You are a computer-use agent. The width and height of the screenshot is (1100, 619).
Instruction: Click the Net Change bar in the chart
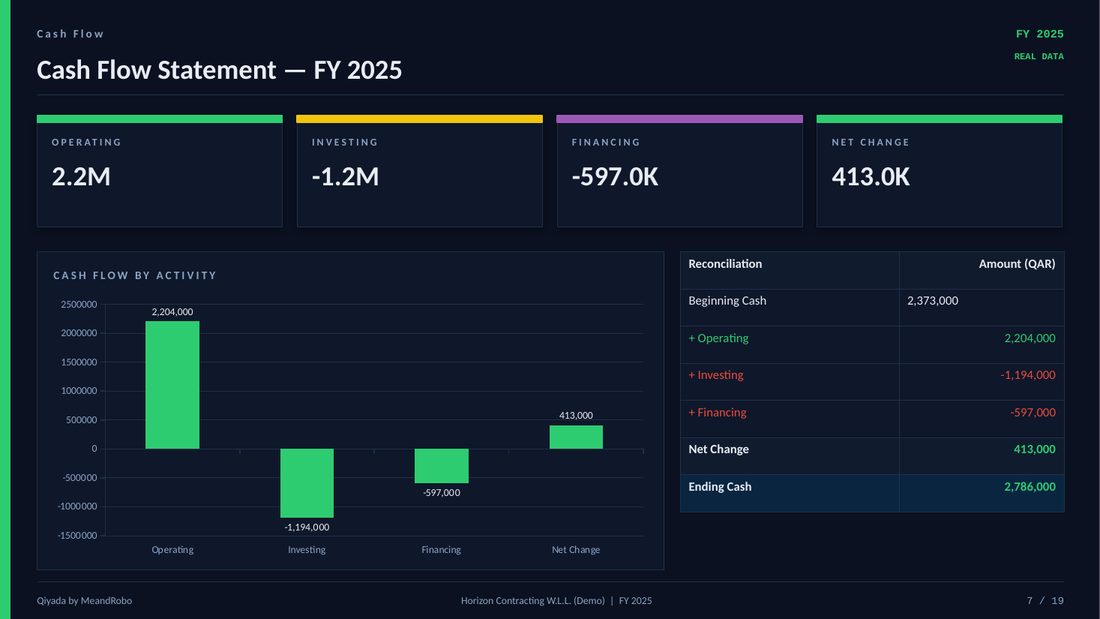click(576, 437)
